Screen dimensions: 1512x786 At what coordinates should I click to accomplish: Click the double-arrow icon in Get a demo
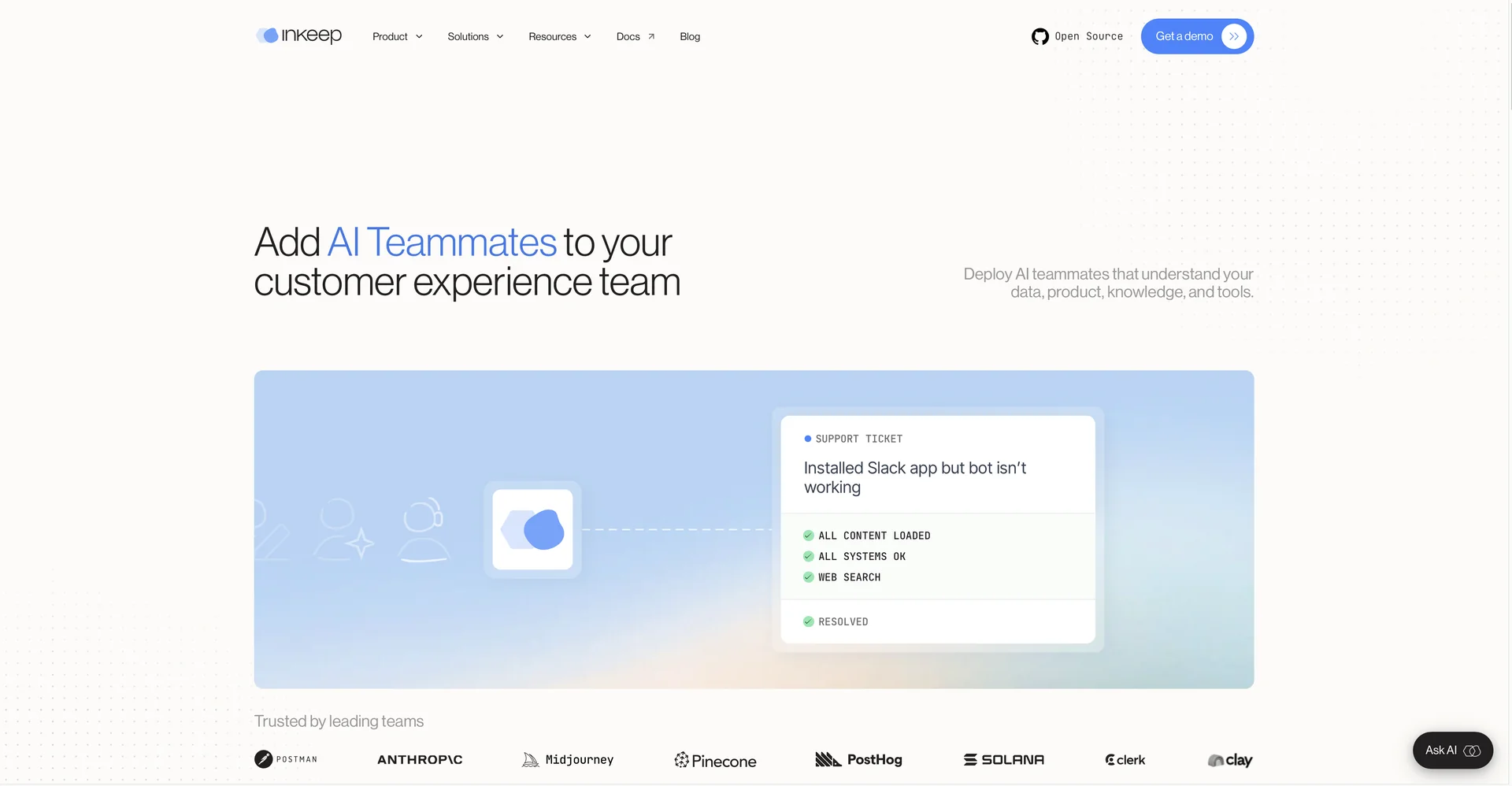pyautogui.click(x=1234, y=36)
